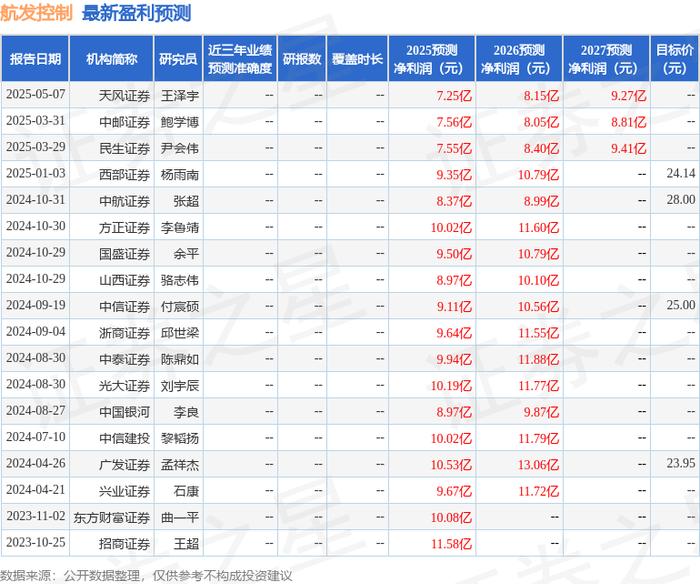Click researcher name 骆志伟
The height and width of the screenshot is (584, 700).
180,280
